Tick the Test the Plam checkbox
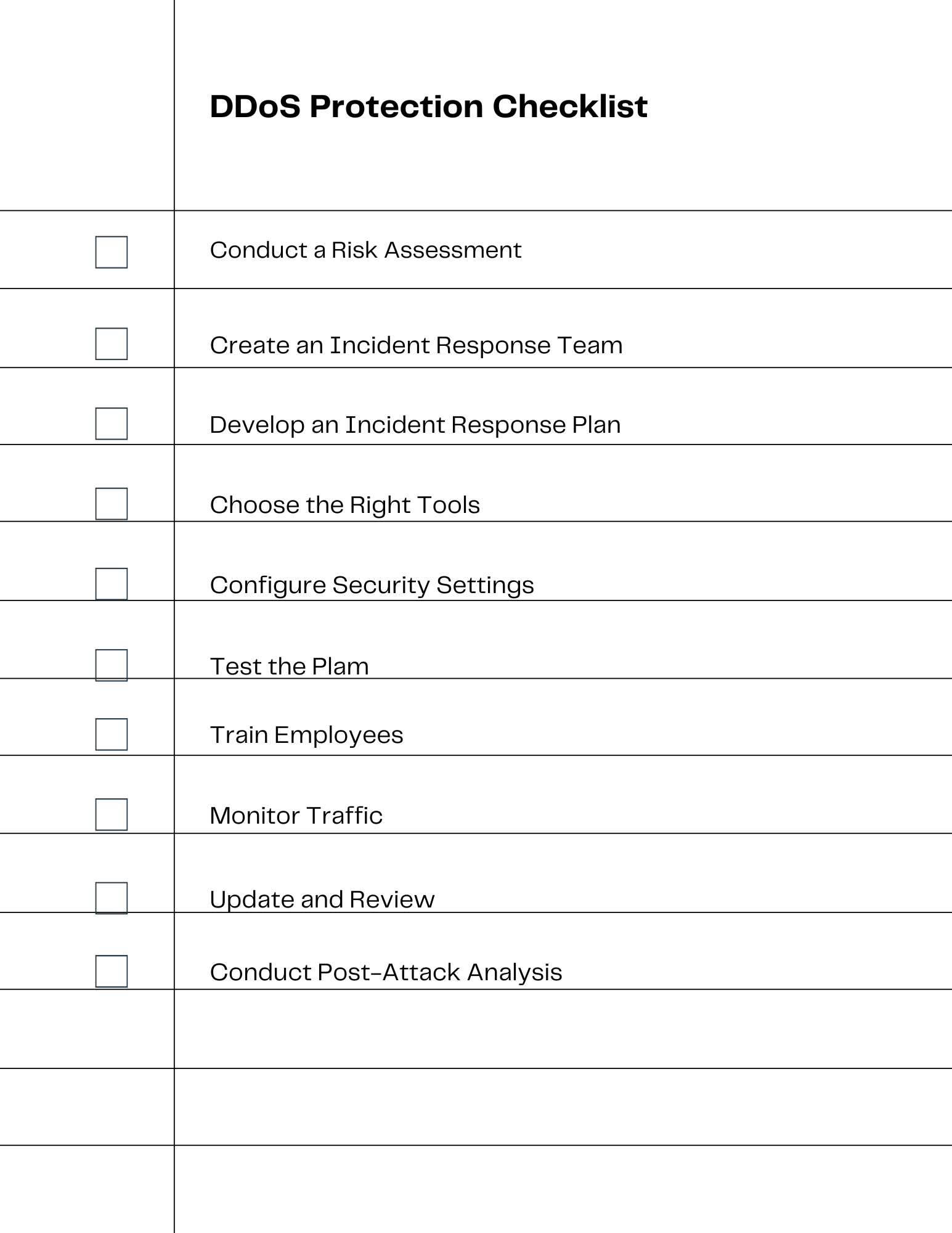 coord(112,665)
